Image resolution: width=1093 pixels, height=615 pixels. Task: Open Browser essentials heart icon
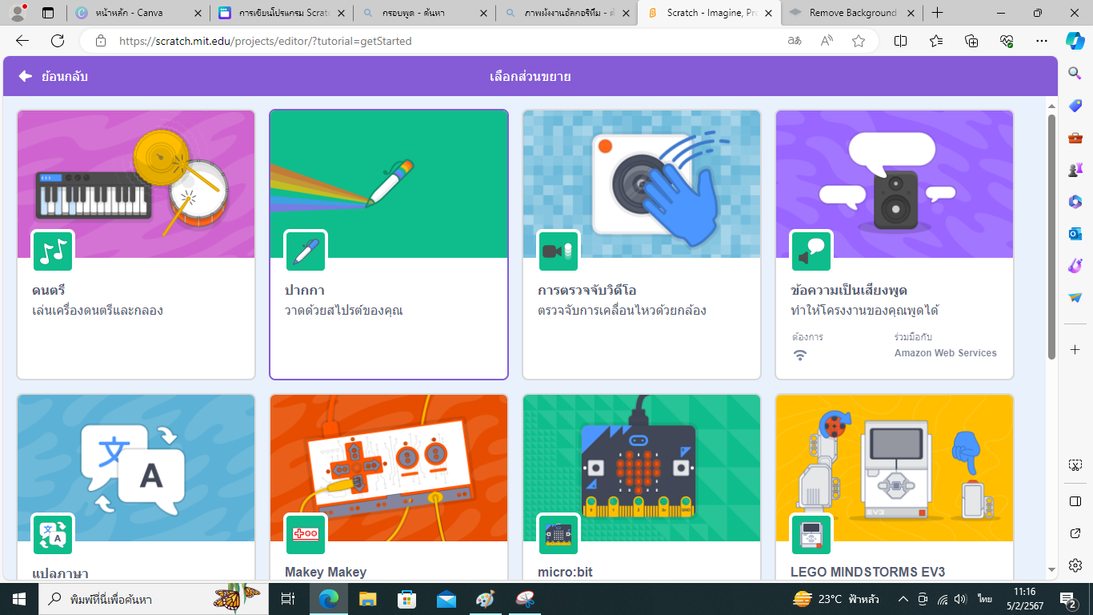[1007, 41]
